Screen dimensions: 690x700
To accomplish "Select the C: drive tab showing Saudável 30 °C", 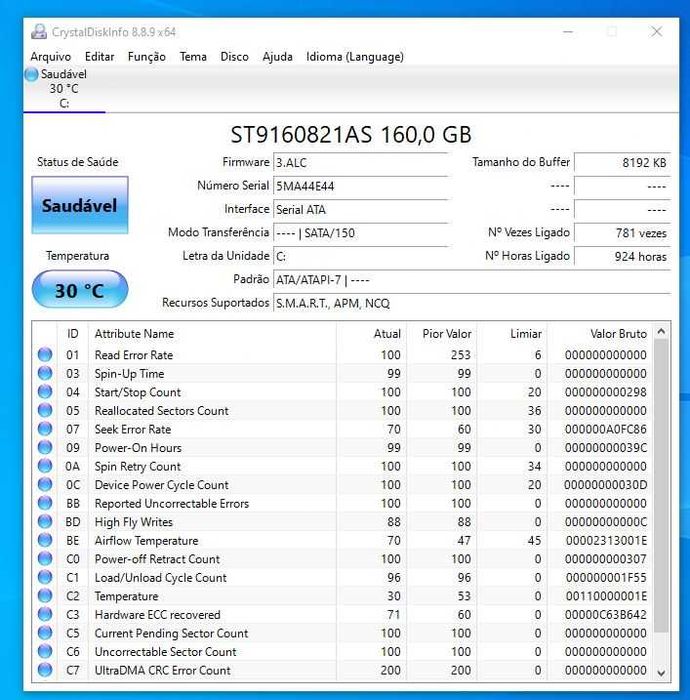I will (64, 89).
